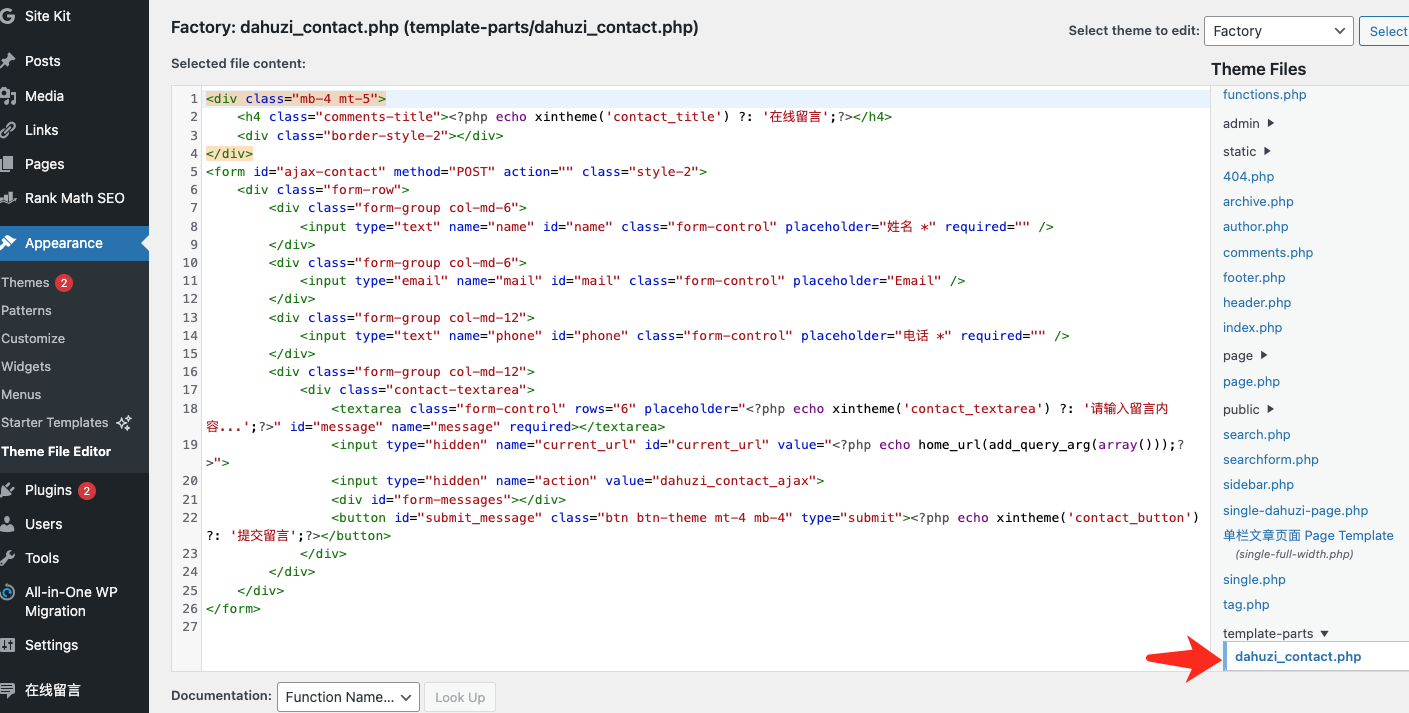Click the Posts pin icon

[8, 61]
